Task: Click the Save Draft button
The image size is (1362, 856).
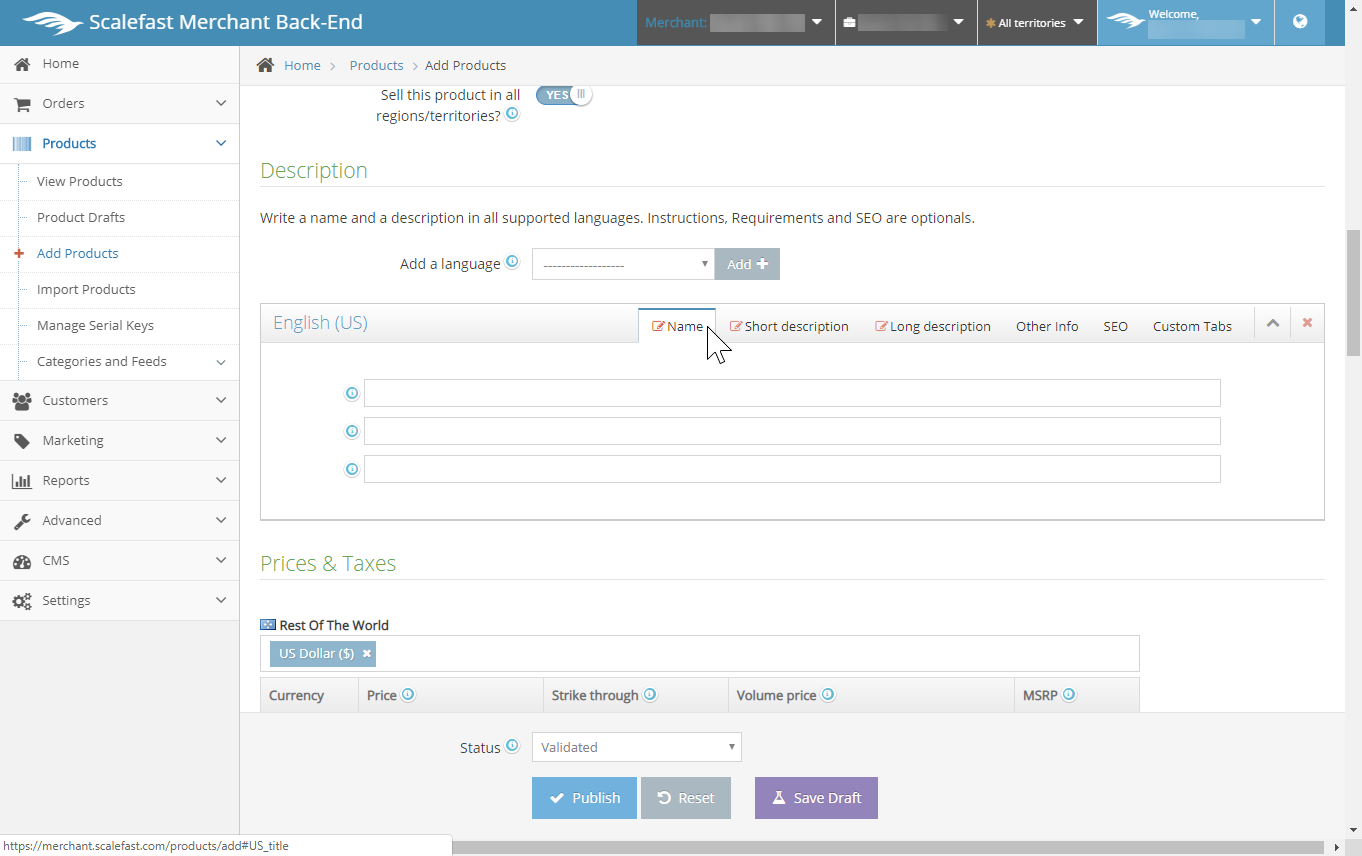Action: tap(816, 798)
